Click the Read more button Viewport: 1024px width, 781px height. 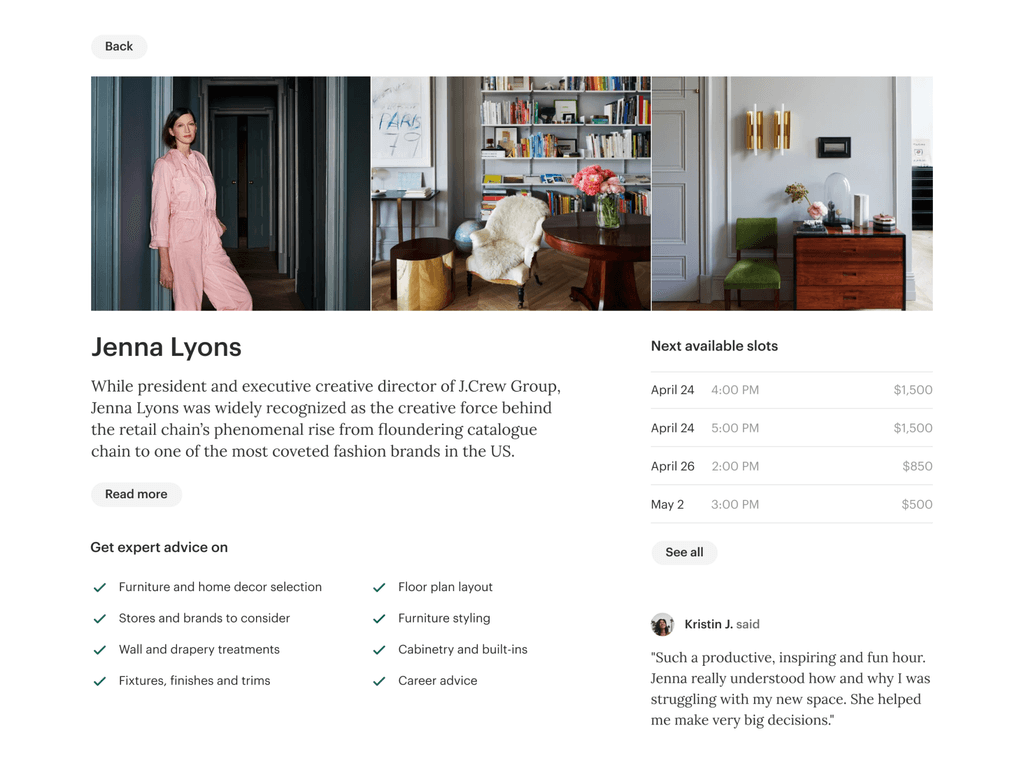click(136, 494)
